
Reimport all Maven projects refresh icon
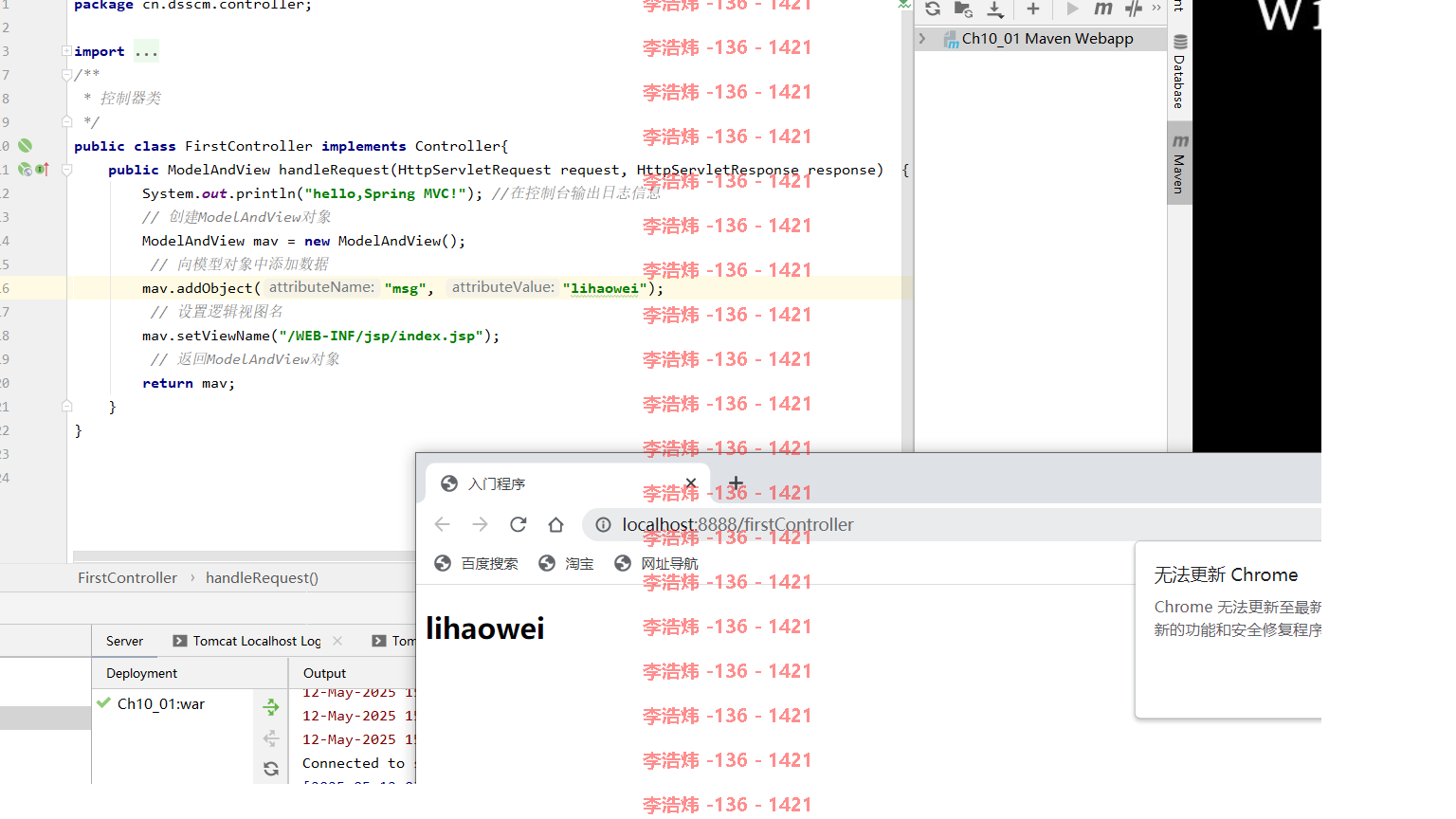[933, 9]
